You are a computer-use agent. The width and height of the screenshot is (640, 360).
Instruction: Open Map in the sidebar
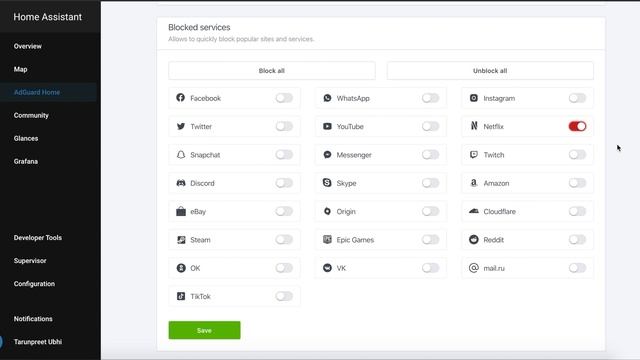point(20,69)
